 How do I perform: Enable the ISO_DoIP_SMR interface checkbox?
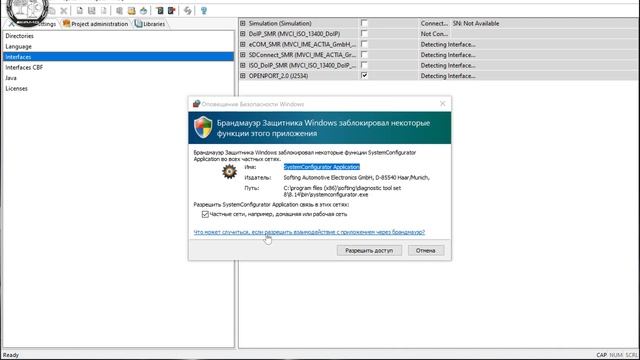click(x=364, y=65)
